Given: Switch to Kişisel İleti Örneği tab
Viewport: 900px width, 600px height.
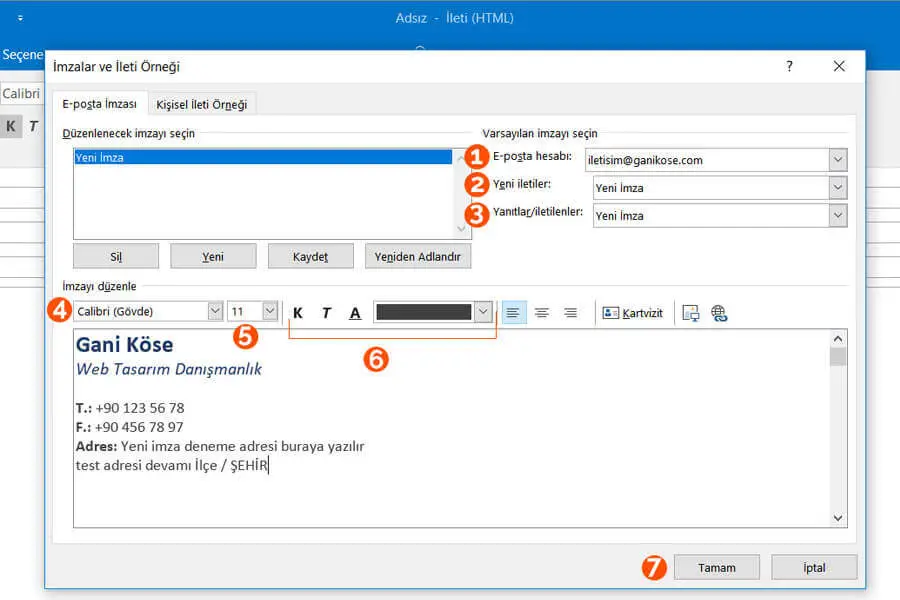Looking at the screenshot, I should coord(201,104).
